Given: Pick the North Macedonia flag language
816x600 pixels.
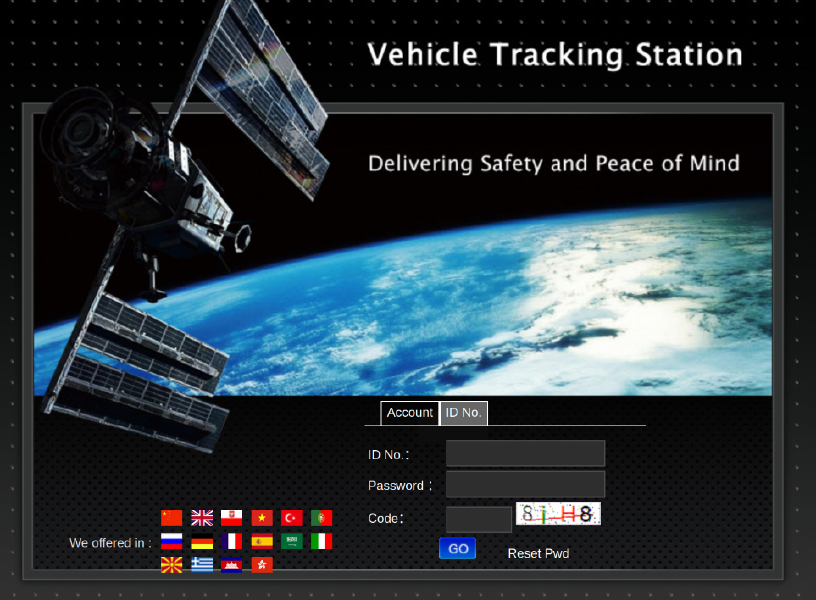Looking at the screenshot, I should pyautogui.click(x=171, y=565).
